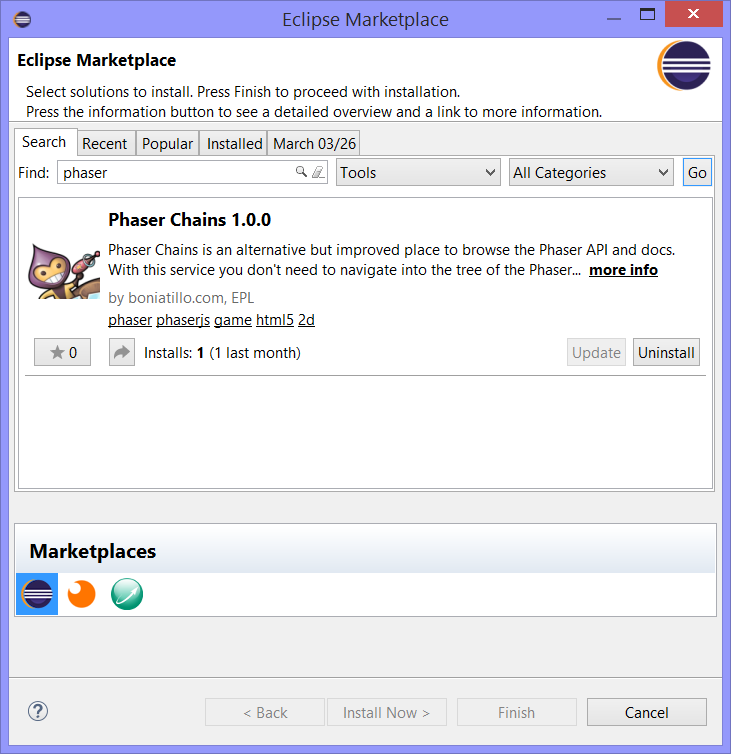This screenshot has width=731, height=754.
Task: Select the orange marketplace icon
Action: tap(81, 594)
